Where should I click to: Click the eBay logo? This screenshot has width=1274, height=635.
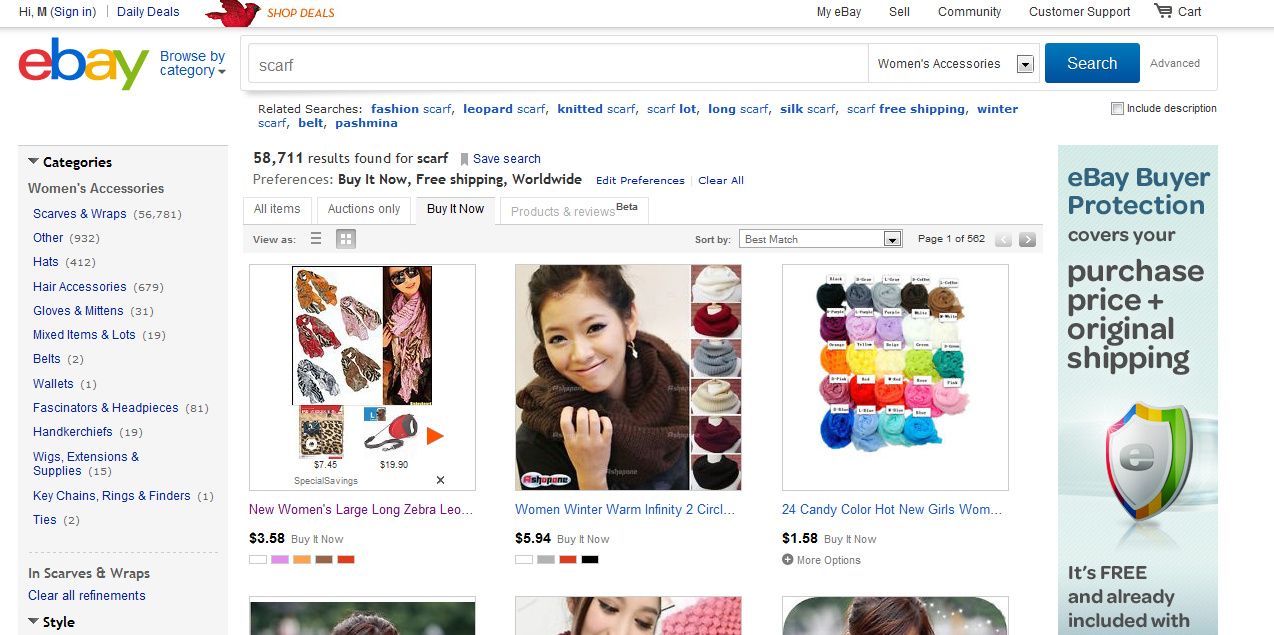point(83,63)
